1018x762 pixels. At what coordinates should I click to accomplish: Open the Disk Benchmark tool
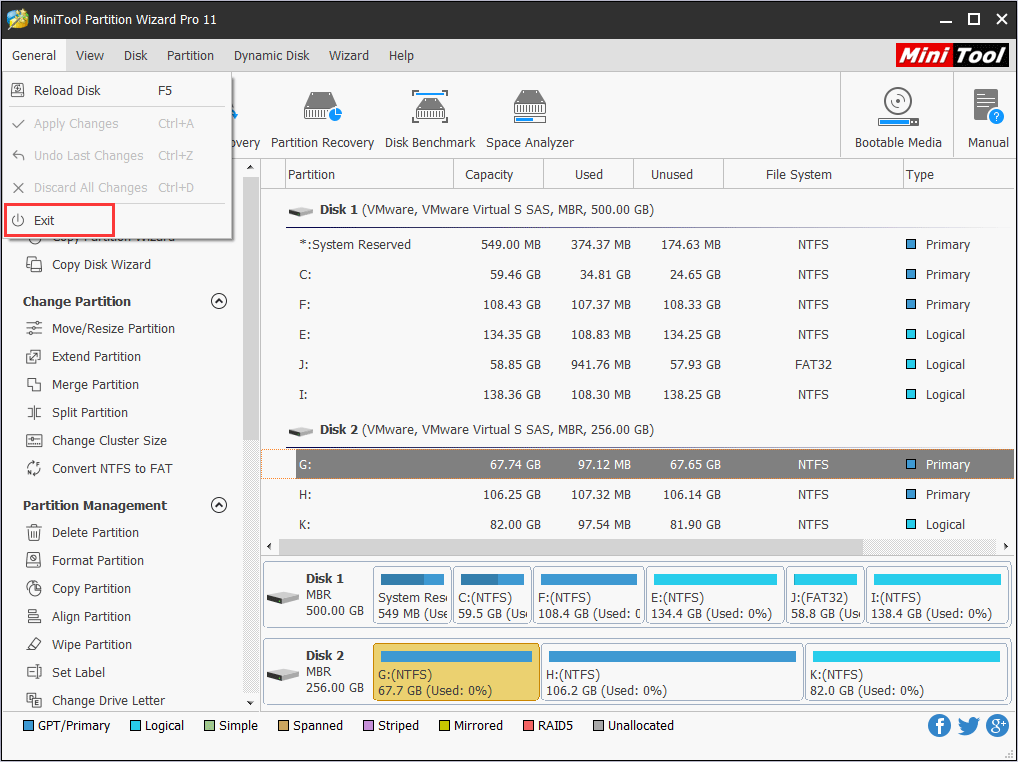coord(429,119)
